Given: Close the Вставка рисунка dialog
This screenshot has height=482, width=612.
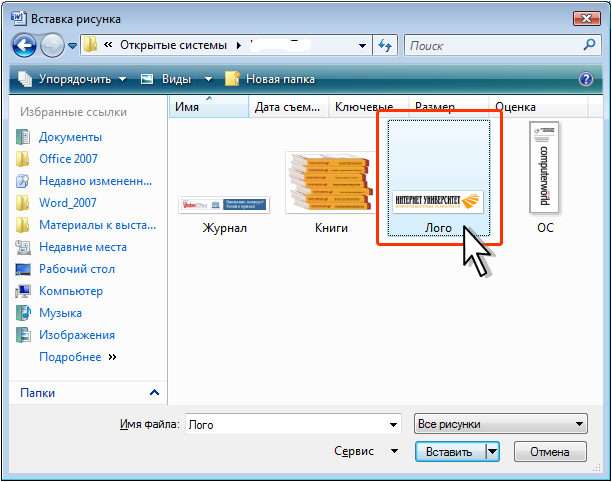Looking at the screenshot, I should tap(586, 18).
